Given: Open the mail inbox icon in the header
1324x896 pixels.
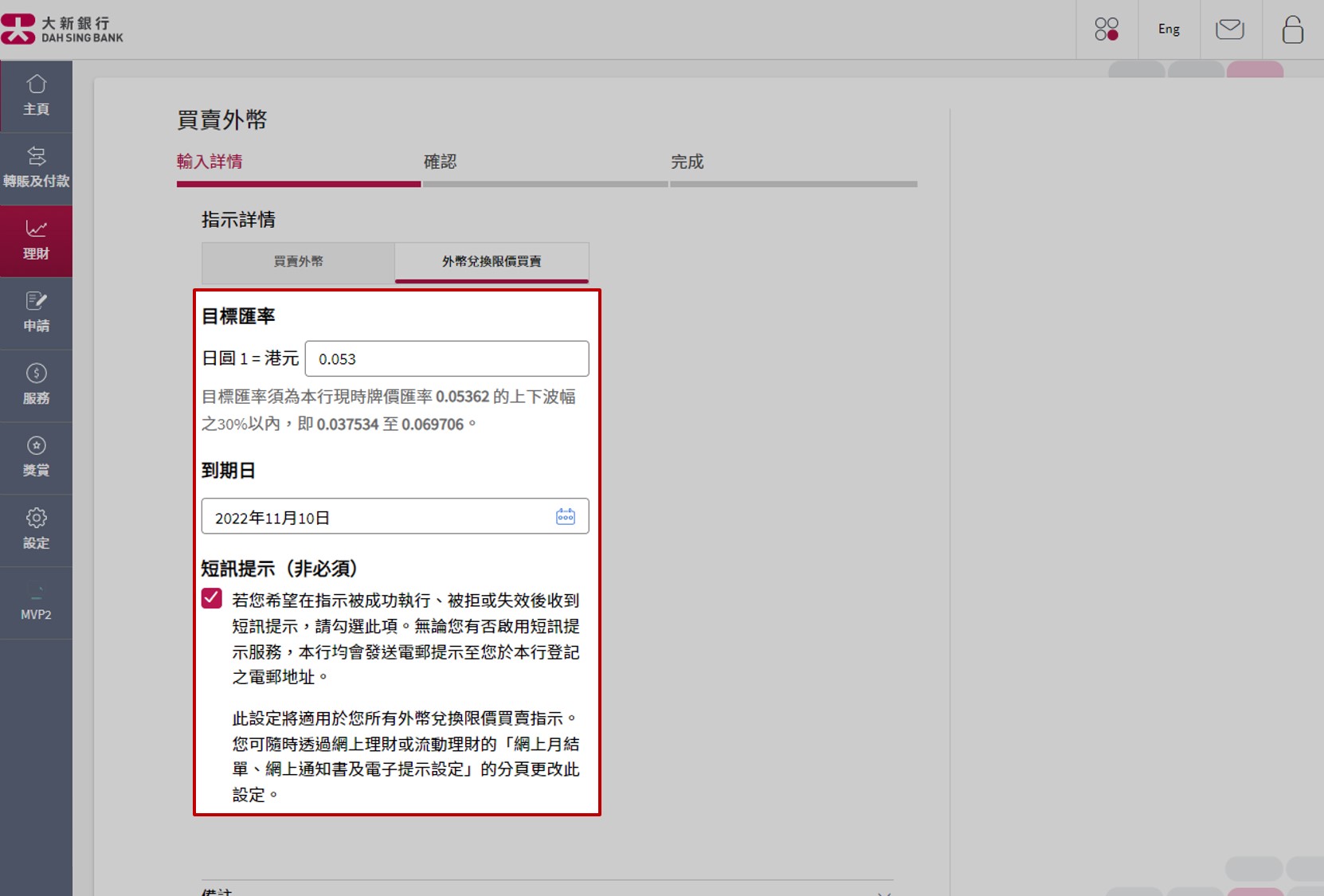Looking at the screenshot, I should tap(1230, 29).
